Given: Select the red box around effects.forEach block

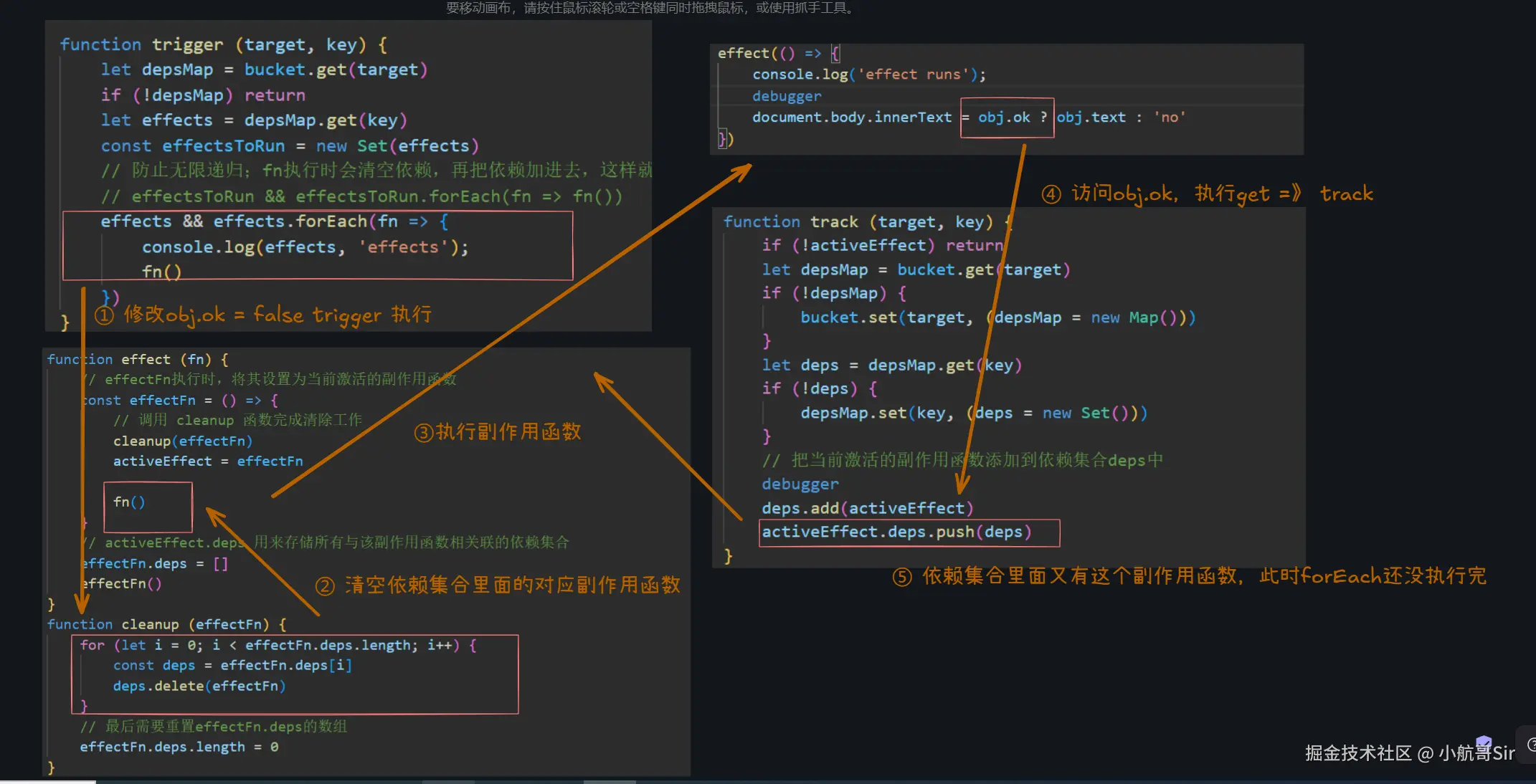Looking at the screenshot, I should coord(317,246).
